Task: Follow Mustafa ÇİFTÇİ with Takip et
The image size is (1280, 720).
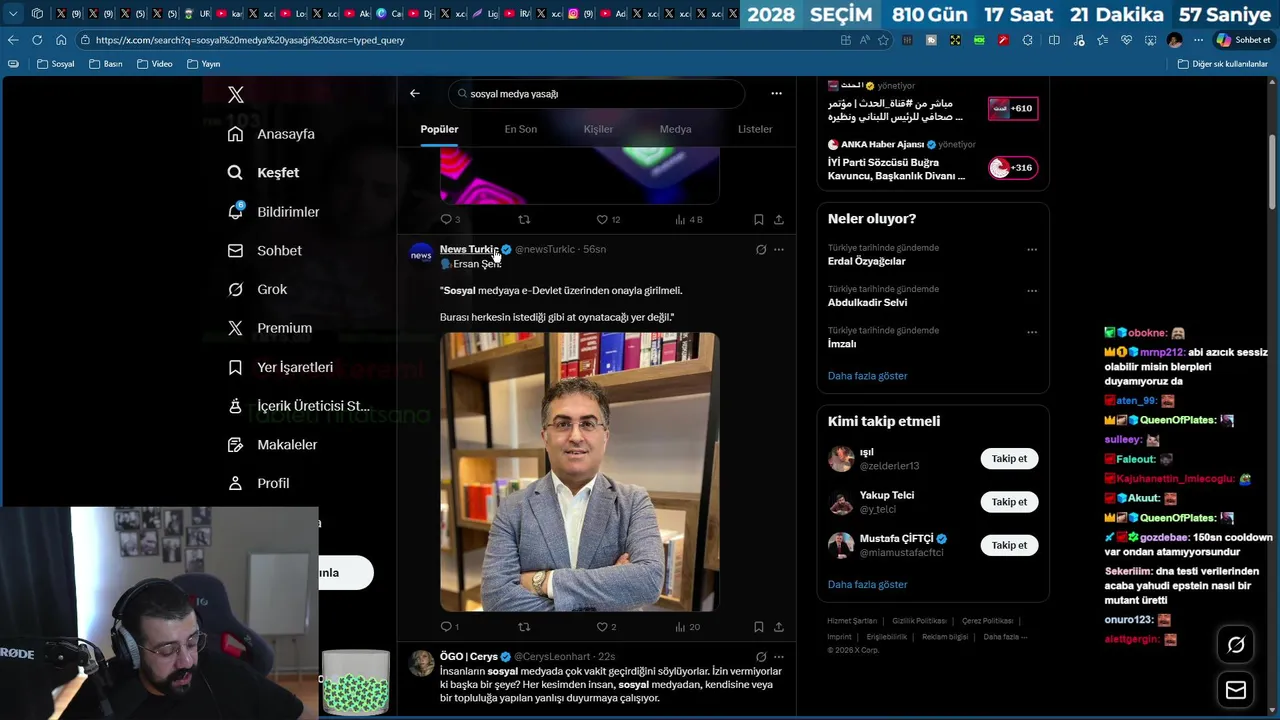Action: (1009, 545)
